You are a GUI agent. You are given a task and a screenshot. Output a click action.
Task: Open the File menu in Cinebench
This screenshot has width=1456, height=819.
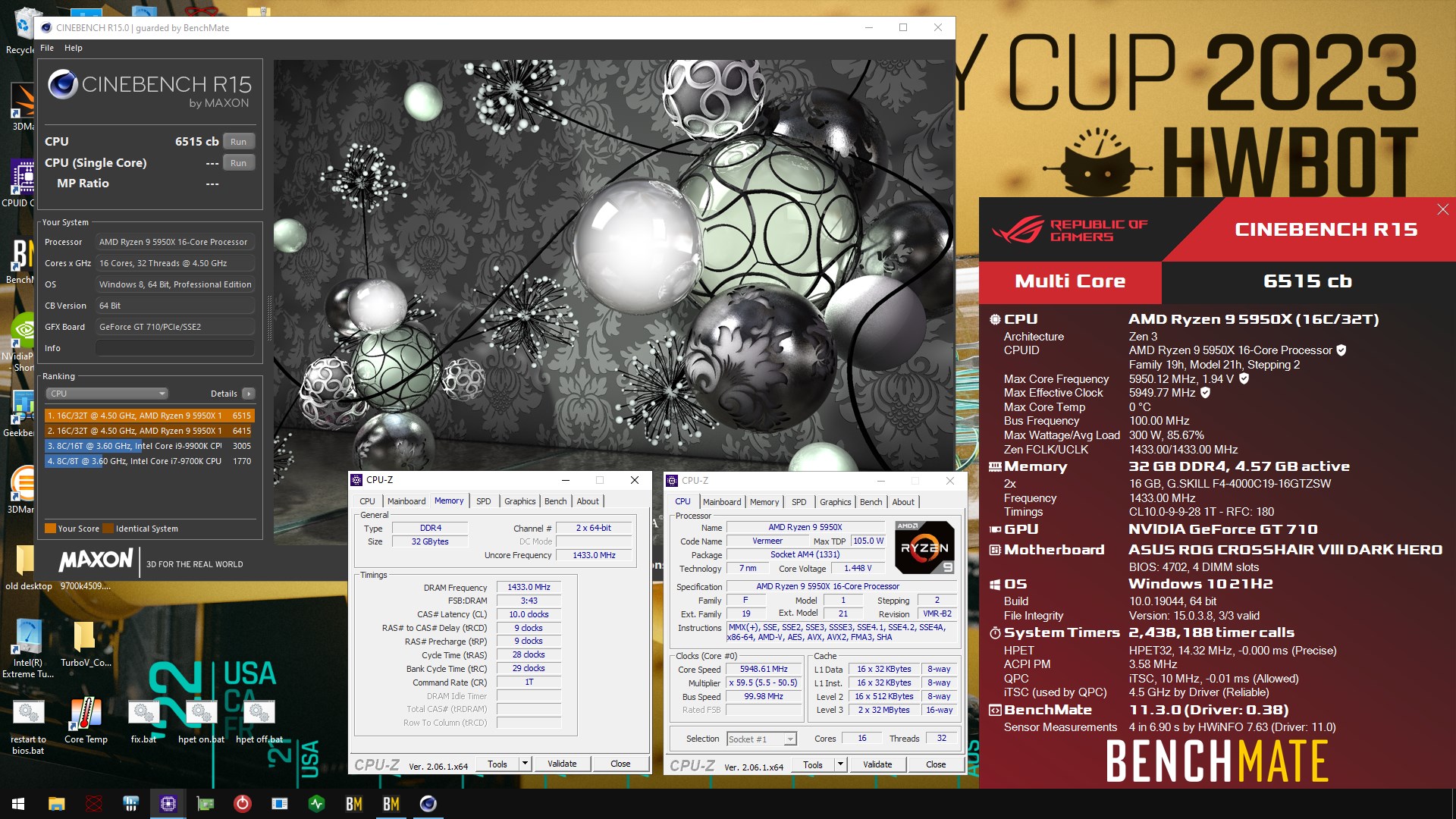[x=47, y=48]
